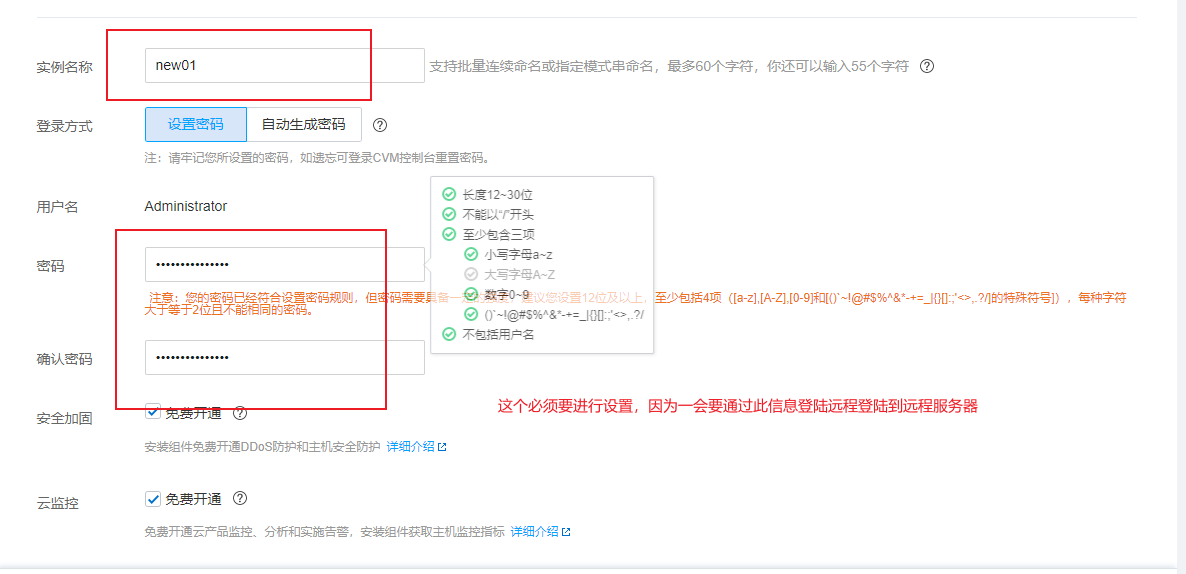Select the 设置密码 login option
This screenshot has height=574, width=1186.
[196, 125]
